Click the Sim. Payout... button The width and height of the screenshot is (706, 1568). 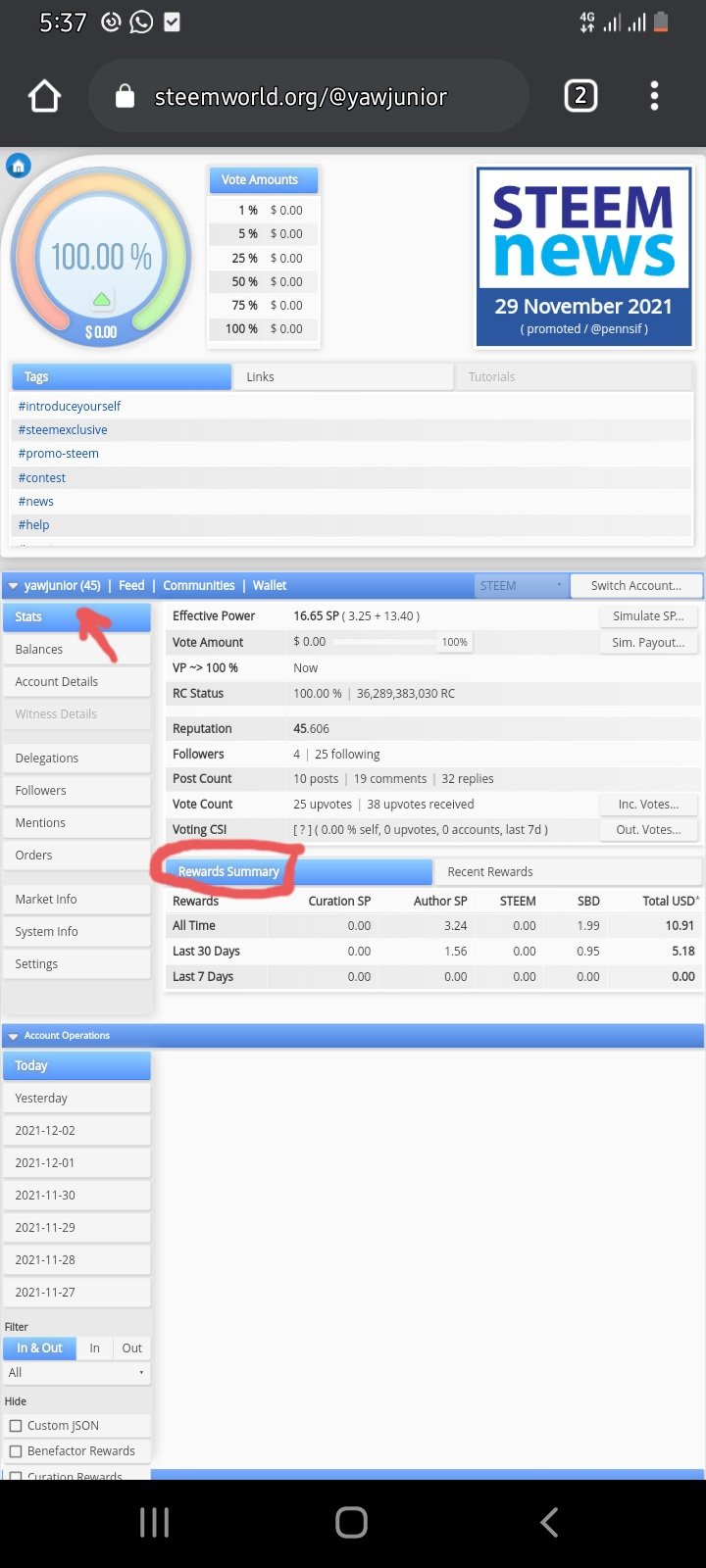pyautogui.click(x=648, y=642)
